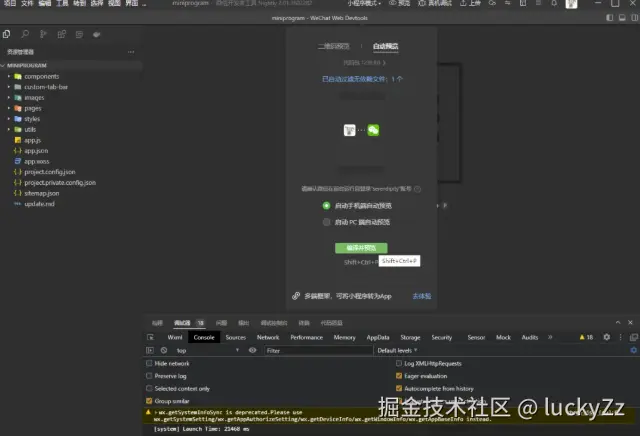Expand the custom-tab-bar folder
The height and width of the screenshot is (436, 640).
[x=9, y=87]
